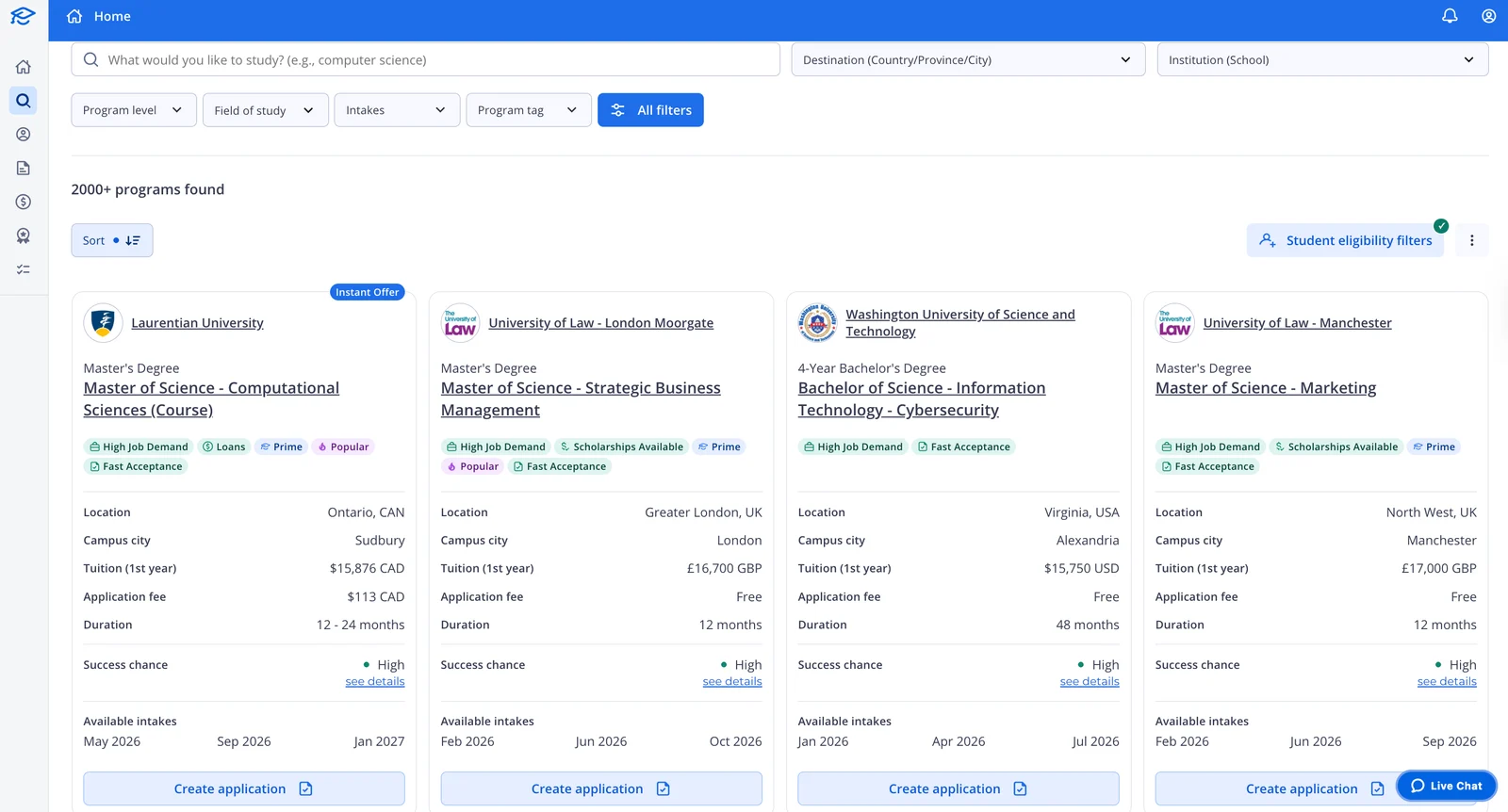Viewport: 1508px width, 812px height.
Task: Open the user account icon in header
Action: coord(1488,16)
